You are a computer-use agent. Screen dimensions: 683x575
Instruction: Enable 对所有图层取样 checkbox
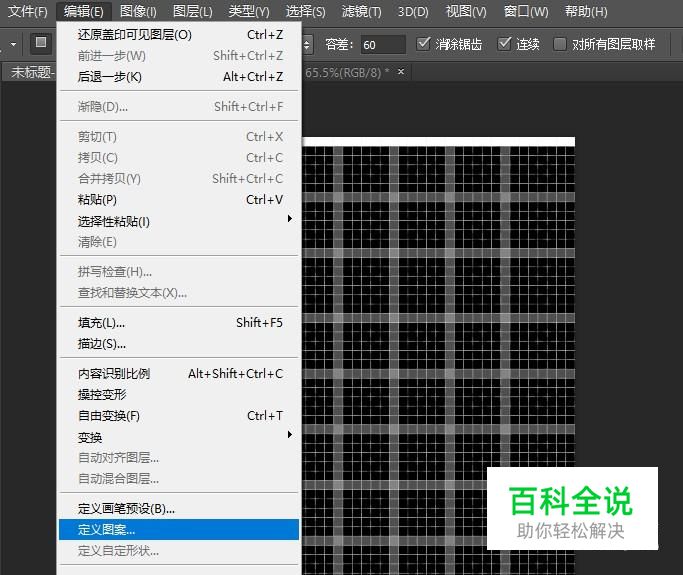point(560,44)
